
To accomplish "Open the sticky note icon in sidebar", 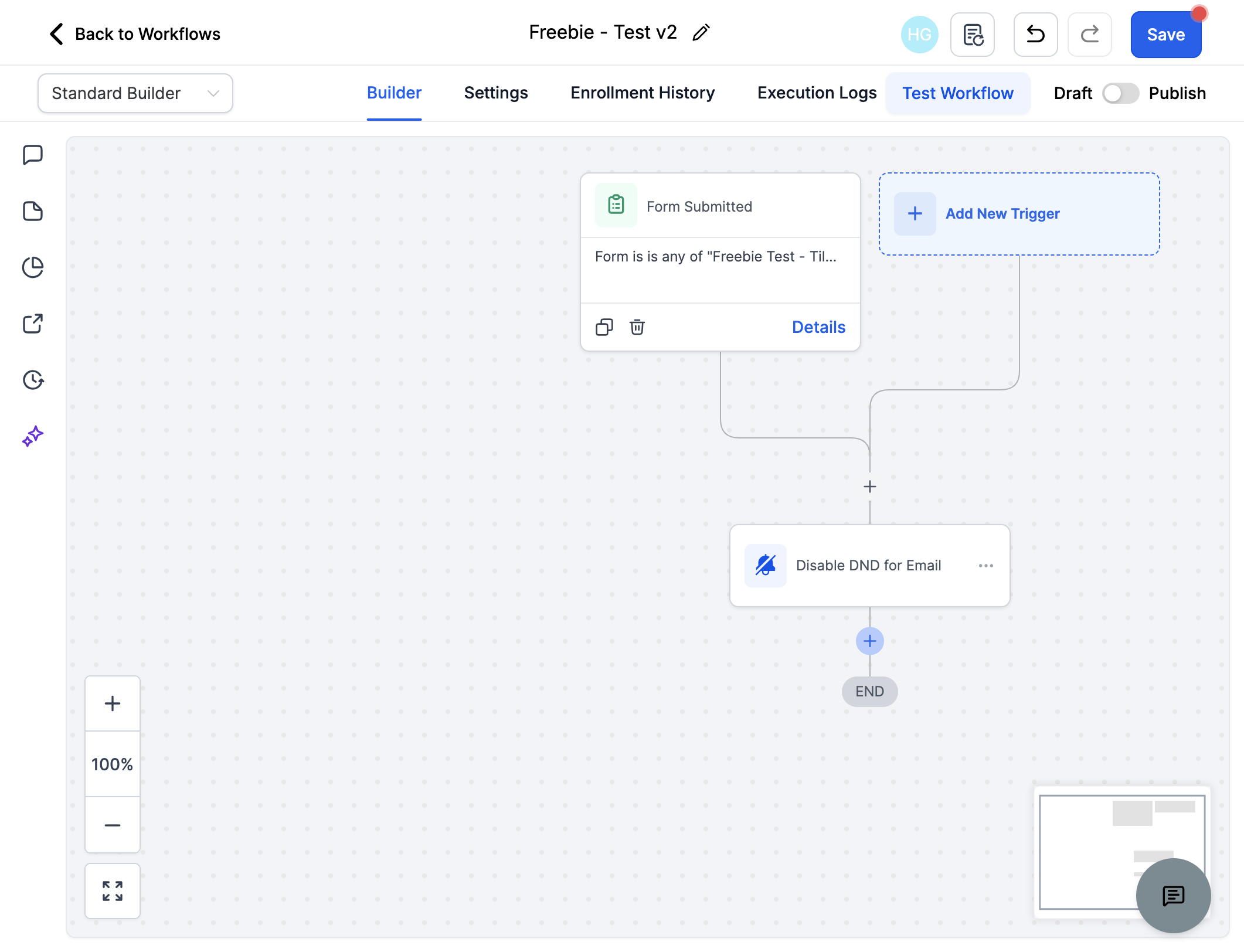I will tap(33, 212).
